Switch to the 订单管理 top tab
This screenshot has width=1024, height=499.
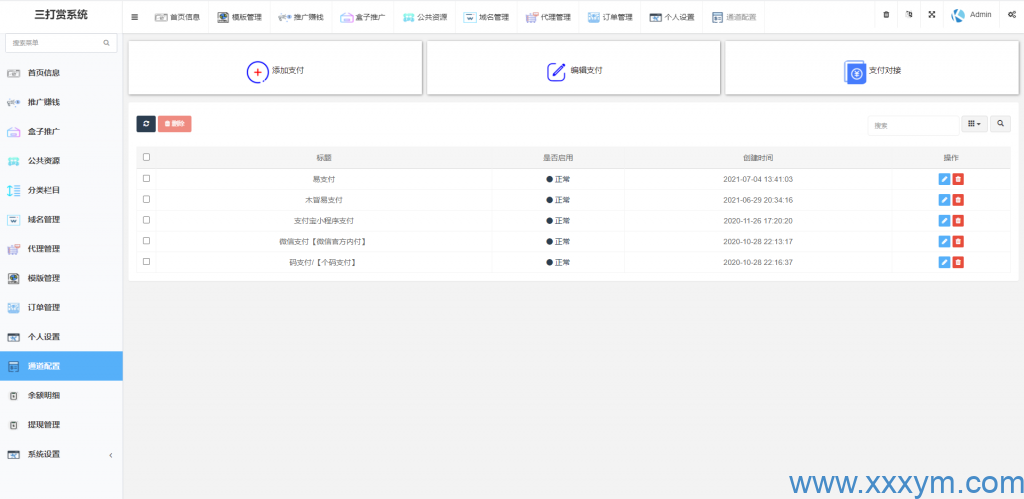pyautogui.click(x=610, y=17)
